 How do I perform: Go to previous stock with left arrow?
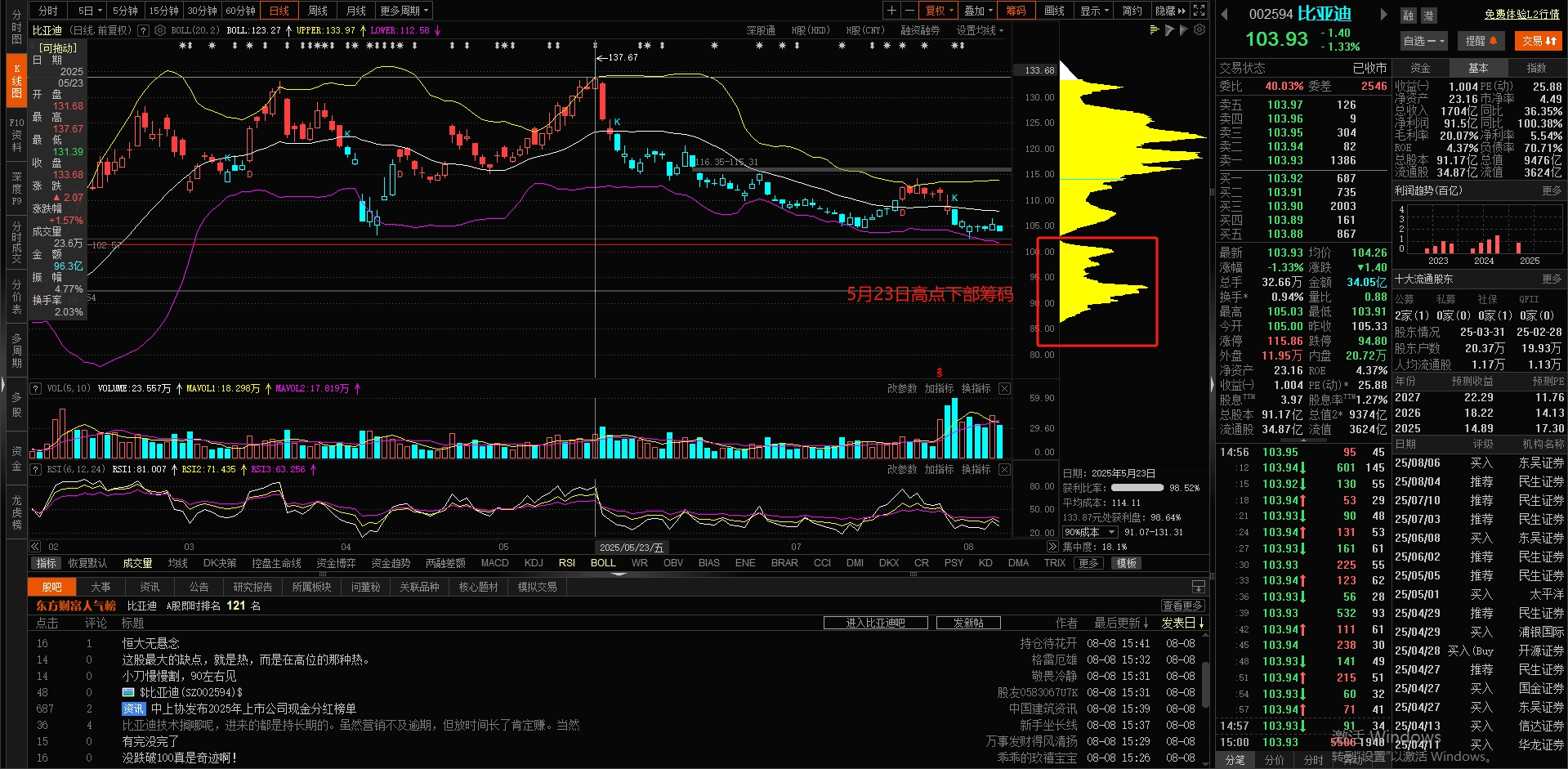(1224, 15)
